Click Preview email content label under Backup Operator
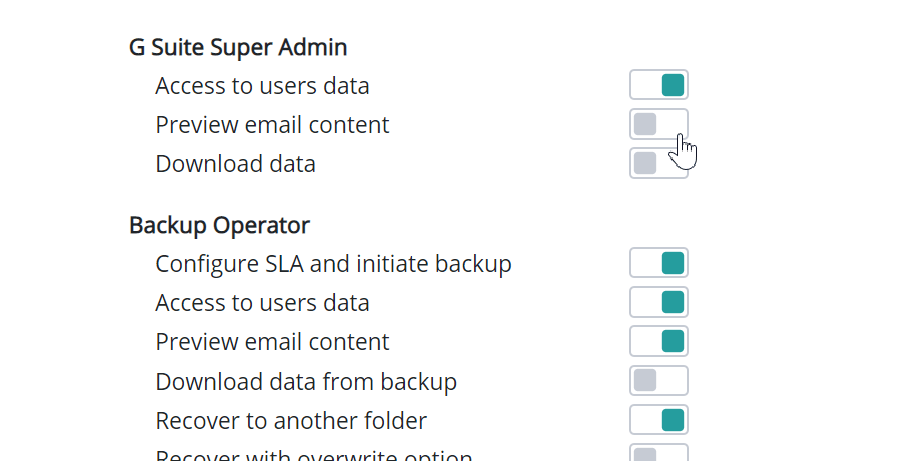904x461 pixels. (272, 342)
